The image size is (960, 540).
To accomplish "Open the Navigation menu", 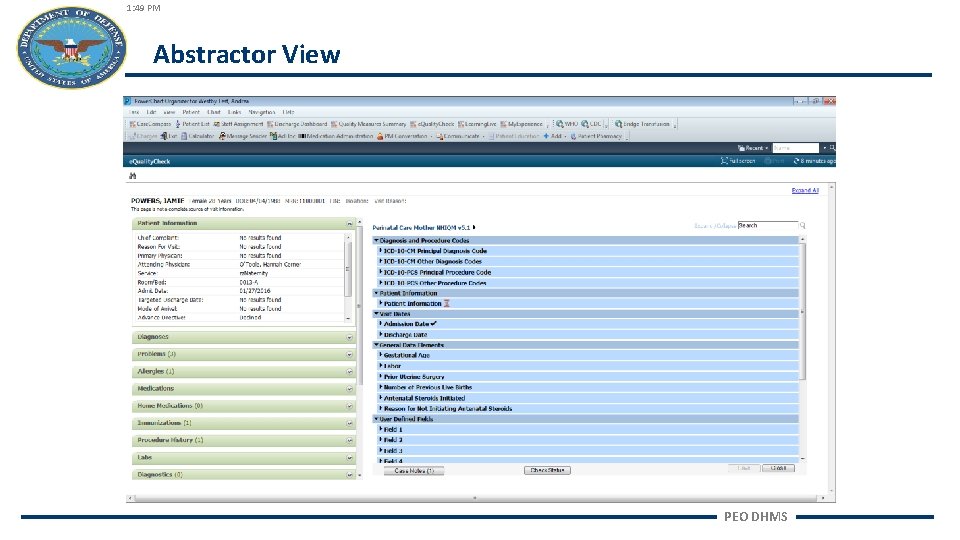I will tap(262, 112).
